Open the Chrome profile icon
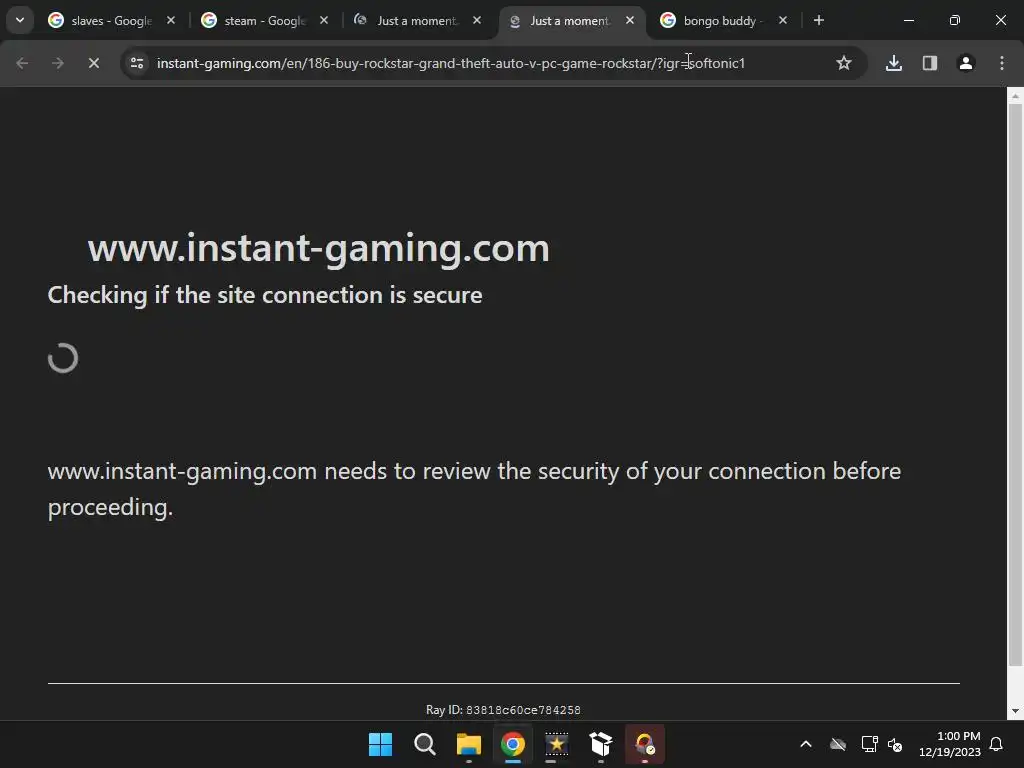Viewport: 1024px width, 768px height. click(966, 63)
